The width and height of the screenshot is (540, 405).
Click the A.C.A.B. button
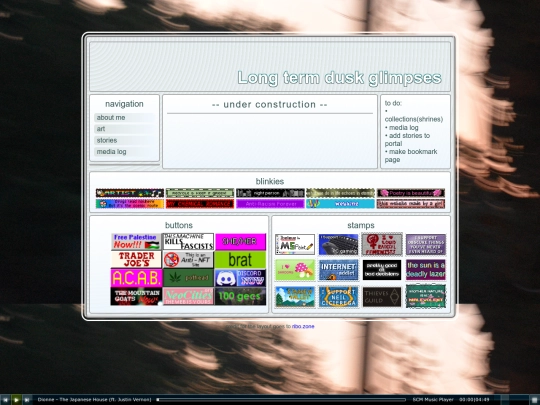coord(136,278)
